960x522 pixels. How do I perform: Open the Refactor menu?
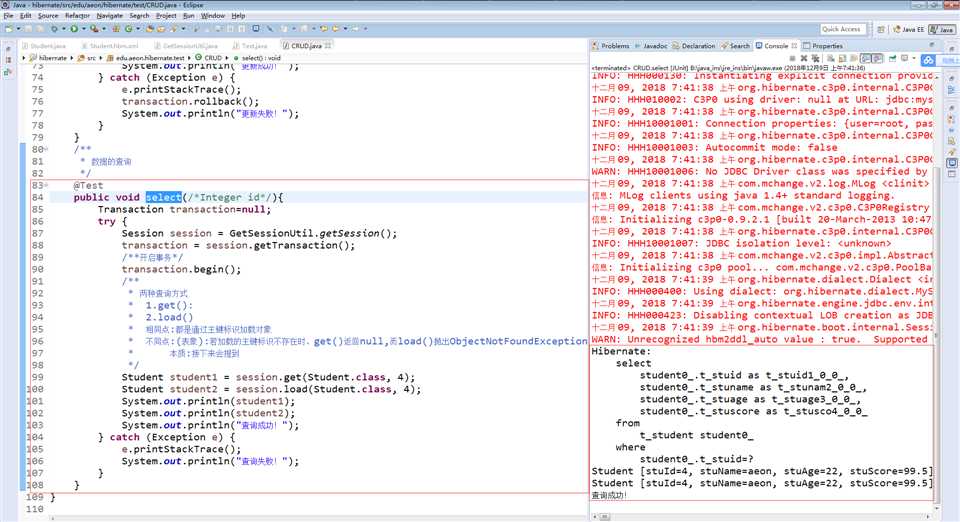coord(77,16)
